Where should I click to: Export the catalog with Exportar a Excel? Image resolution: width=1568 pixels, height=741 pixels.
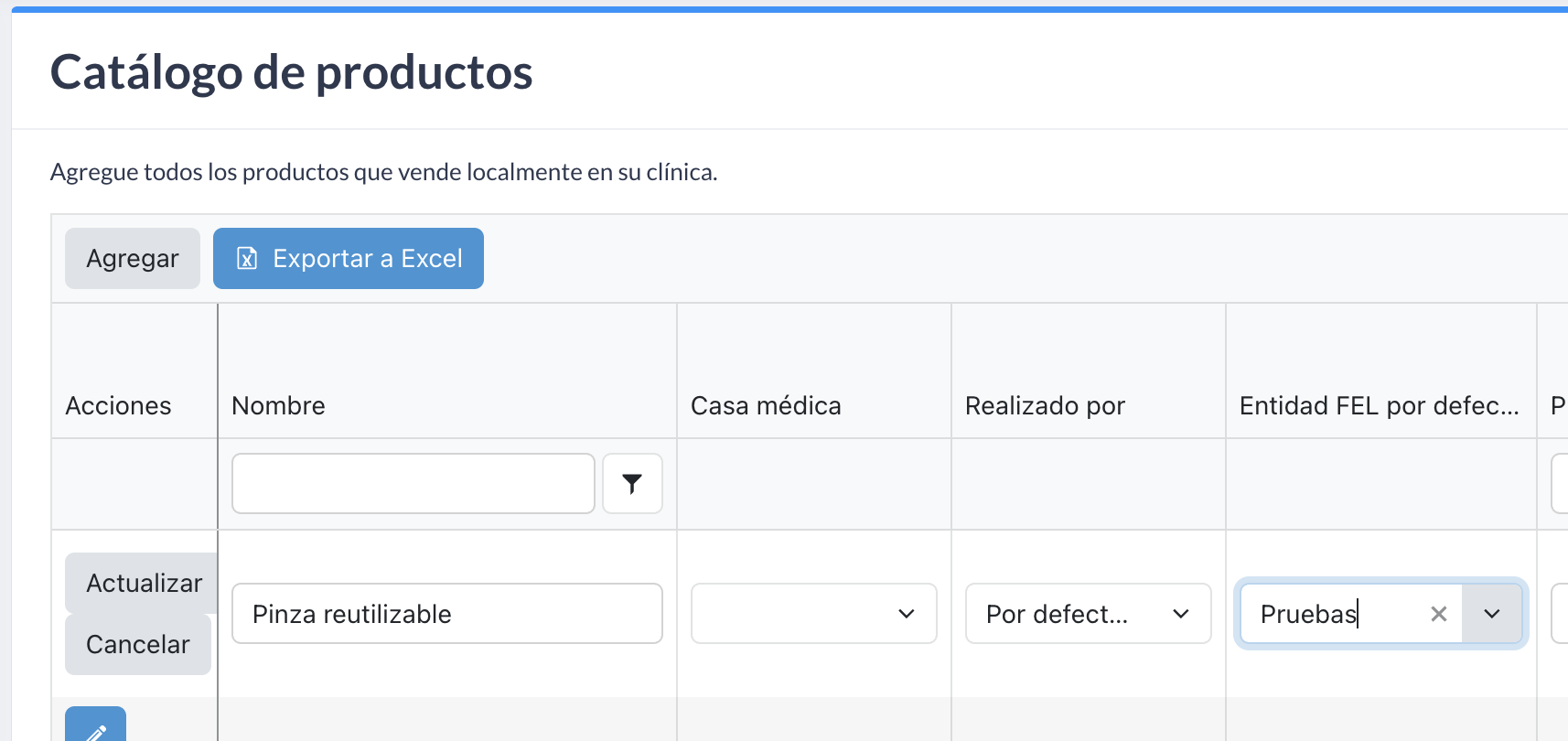(x=349, y=259)
